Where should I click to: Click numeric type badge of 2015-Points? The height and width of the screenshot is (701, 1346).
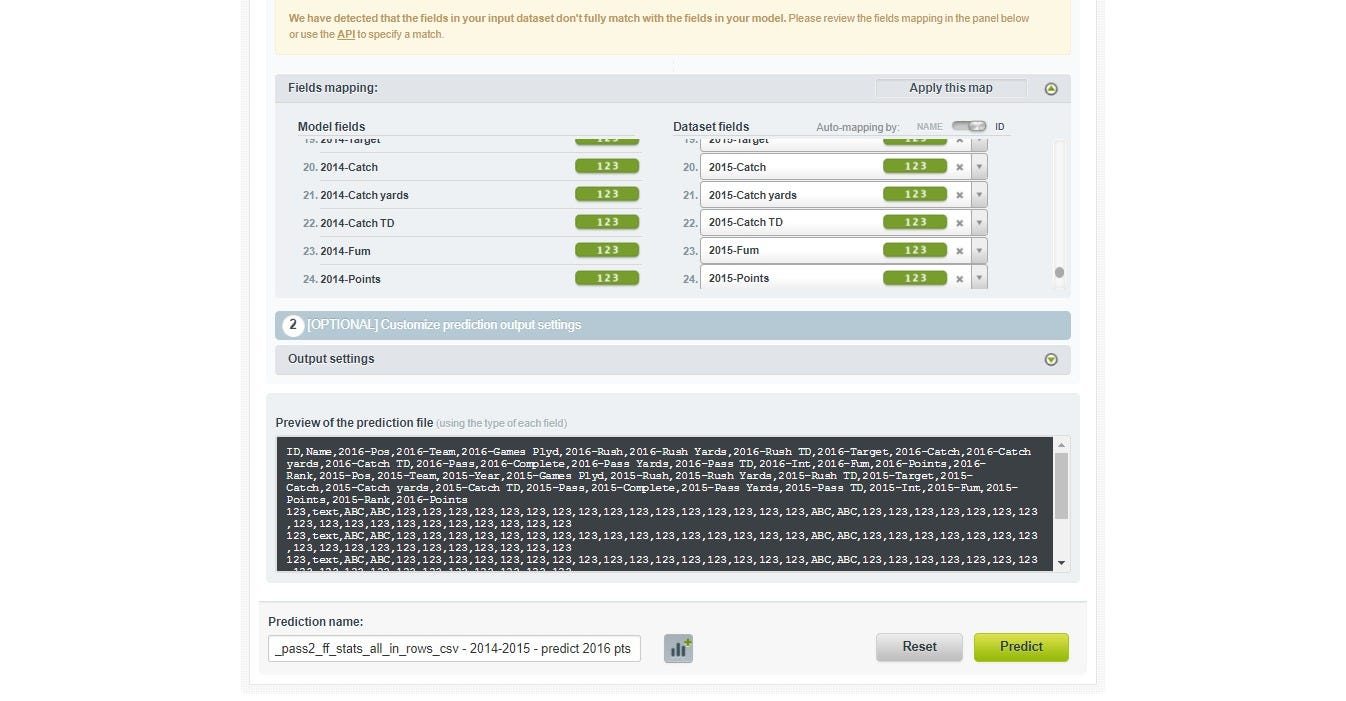point(915,278)
